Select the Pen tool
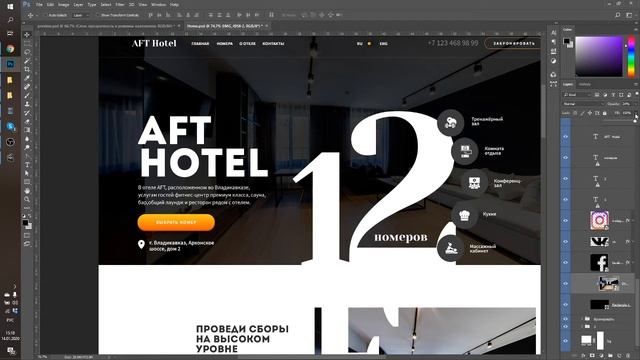Image resolution: width=640 pixels, height=360 pixels. pyautogui.click(x=27, y=156)
